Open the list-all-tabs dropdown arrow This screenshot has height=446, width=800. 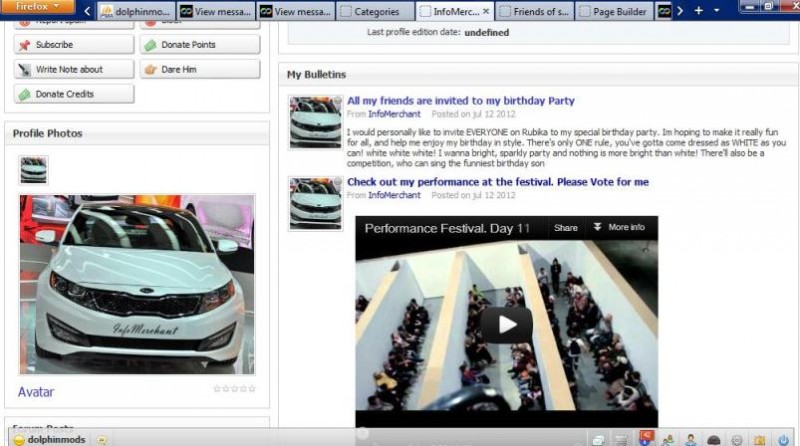[716, 11]
